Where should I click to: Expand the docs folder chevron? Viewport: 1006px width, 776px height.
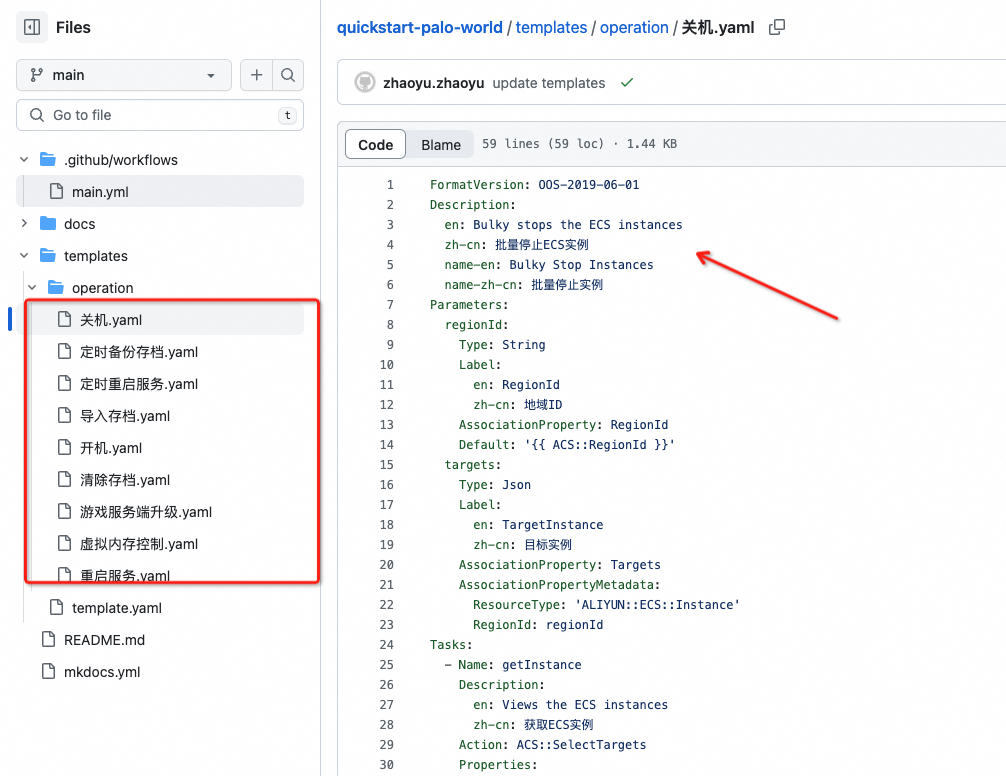(24, 224)
